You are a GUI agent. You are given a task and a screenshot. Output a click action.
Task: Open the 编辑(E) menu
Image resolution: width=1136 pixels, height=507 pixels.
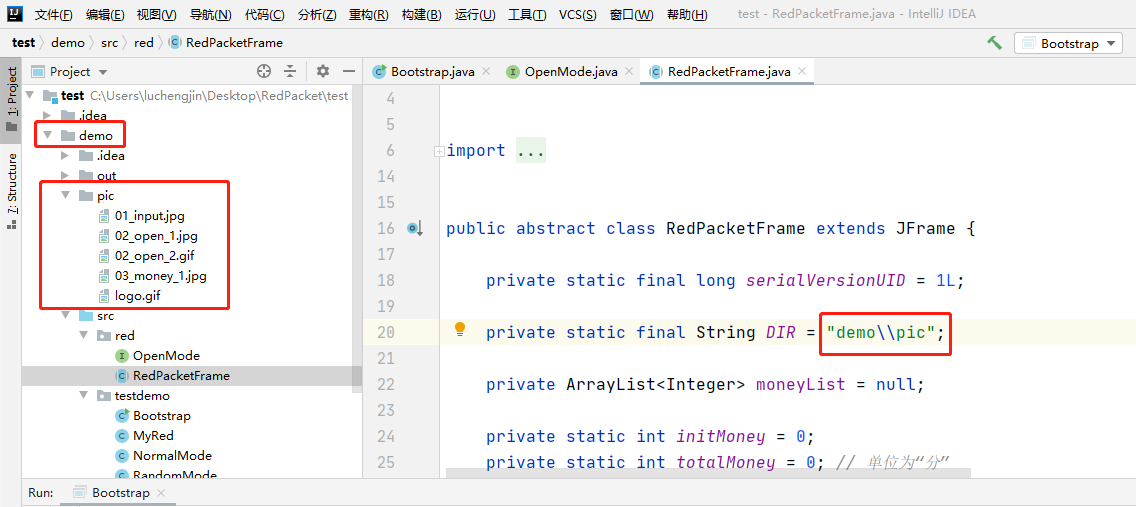pos(104,14)
